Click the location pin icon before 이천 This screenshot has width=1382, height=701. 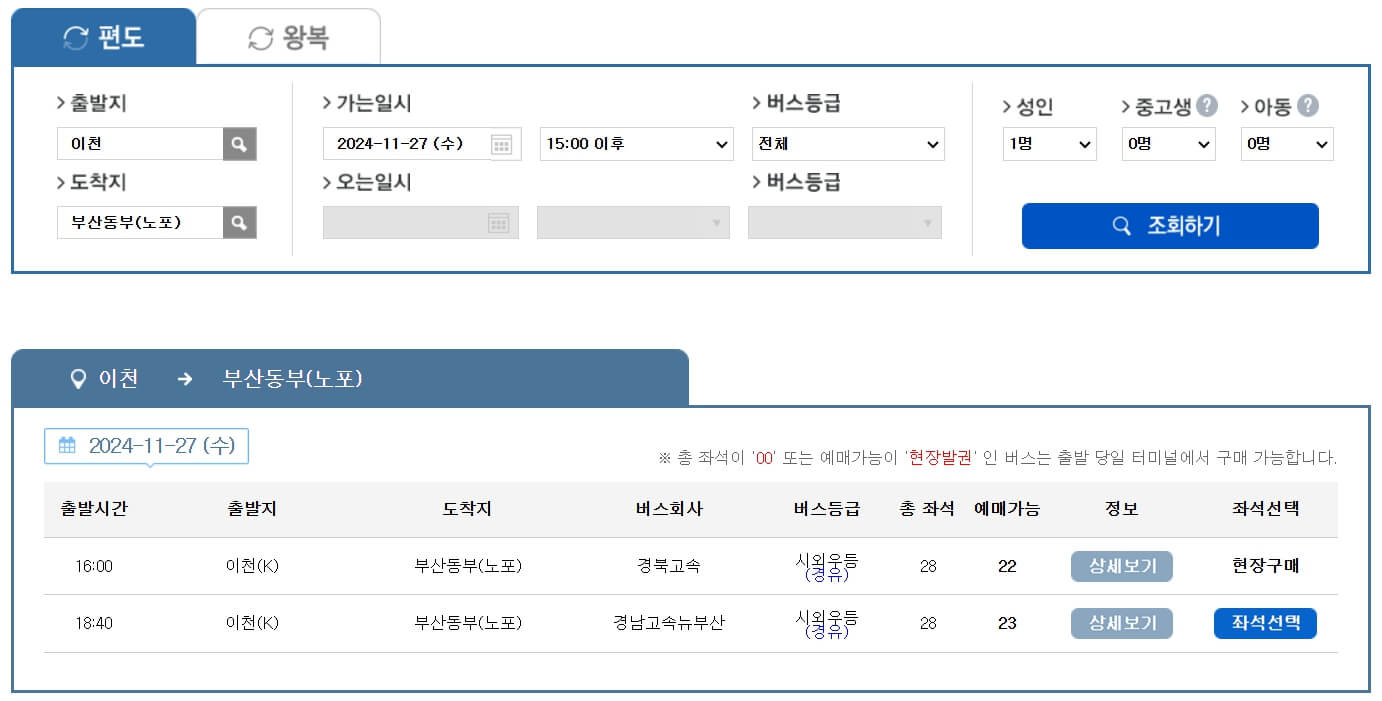[77, 378]
